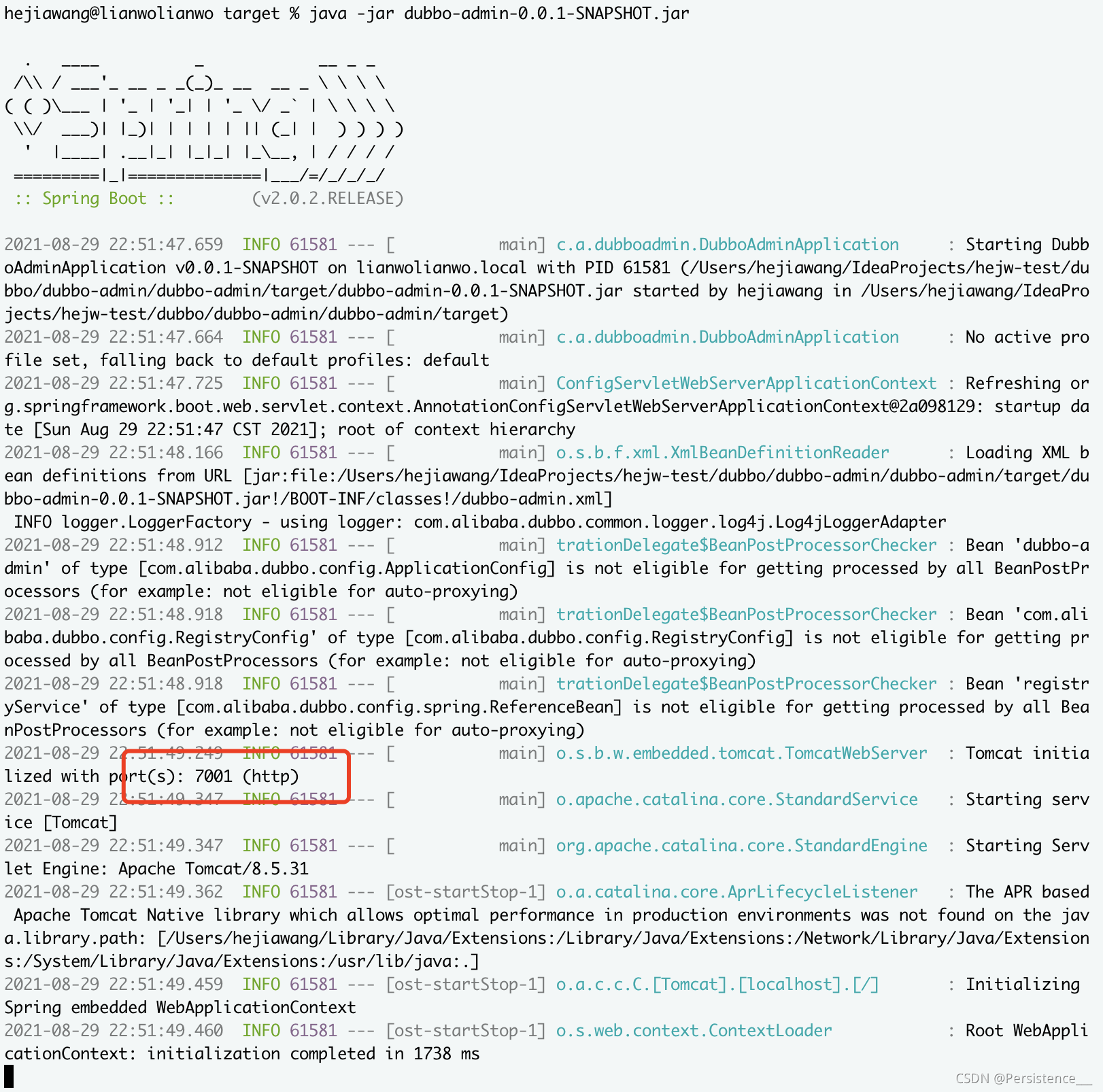Click the timestamp '2021-08-29 22:51:47.659'
1103x1092 pixels.
114,245
